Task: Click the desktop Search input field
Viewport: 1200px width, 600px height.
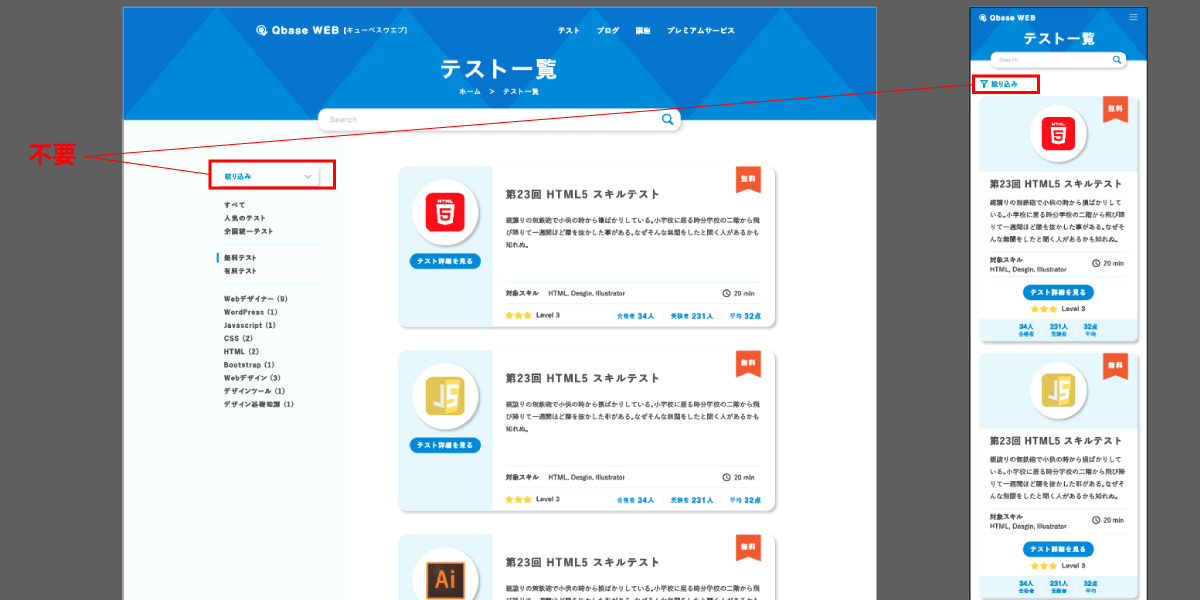Action: pyautogui.click(x=499, y=120)
